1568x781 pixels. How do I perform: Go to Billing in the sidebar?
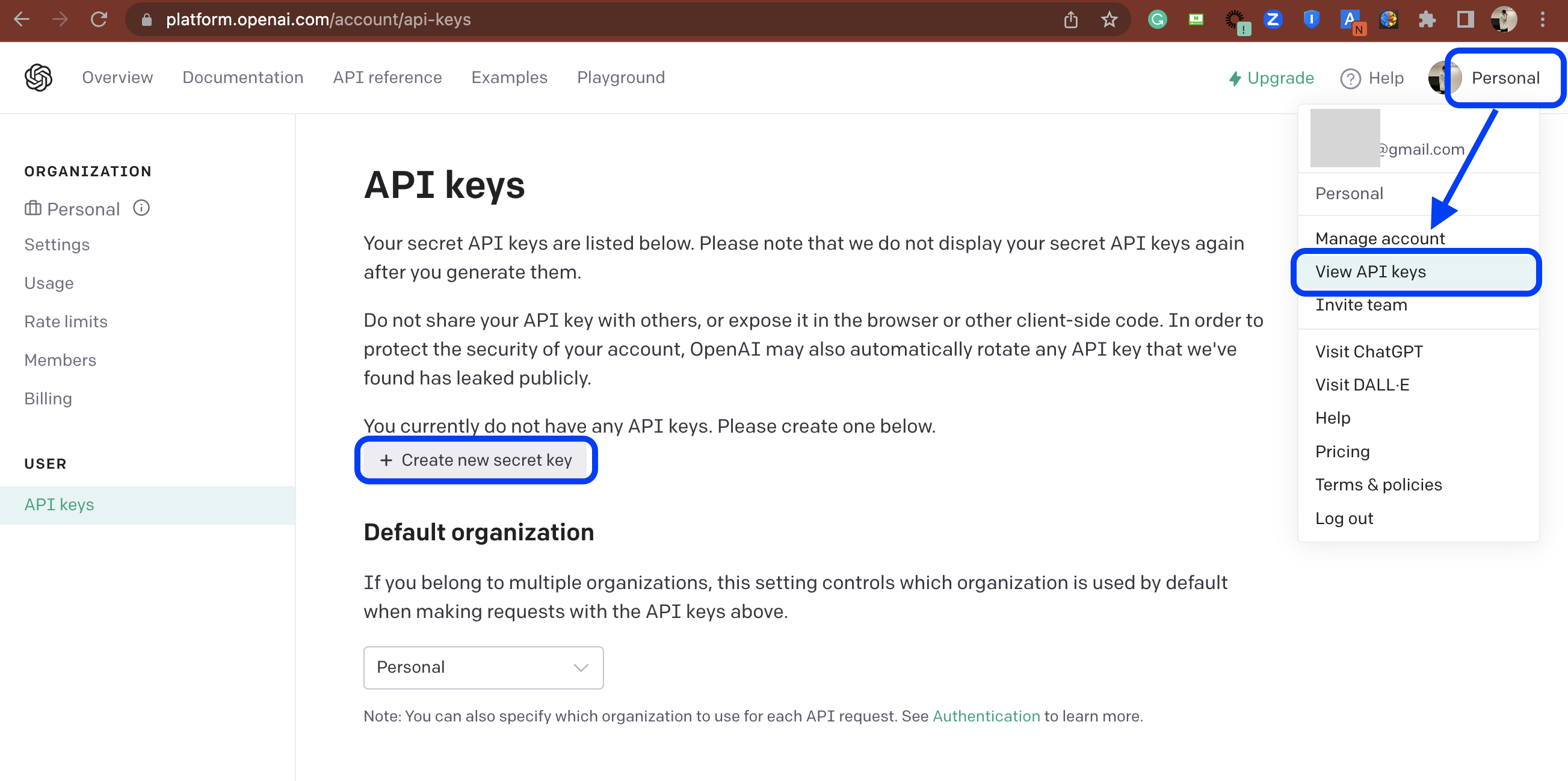coord(48,398)
